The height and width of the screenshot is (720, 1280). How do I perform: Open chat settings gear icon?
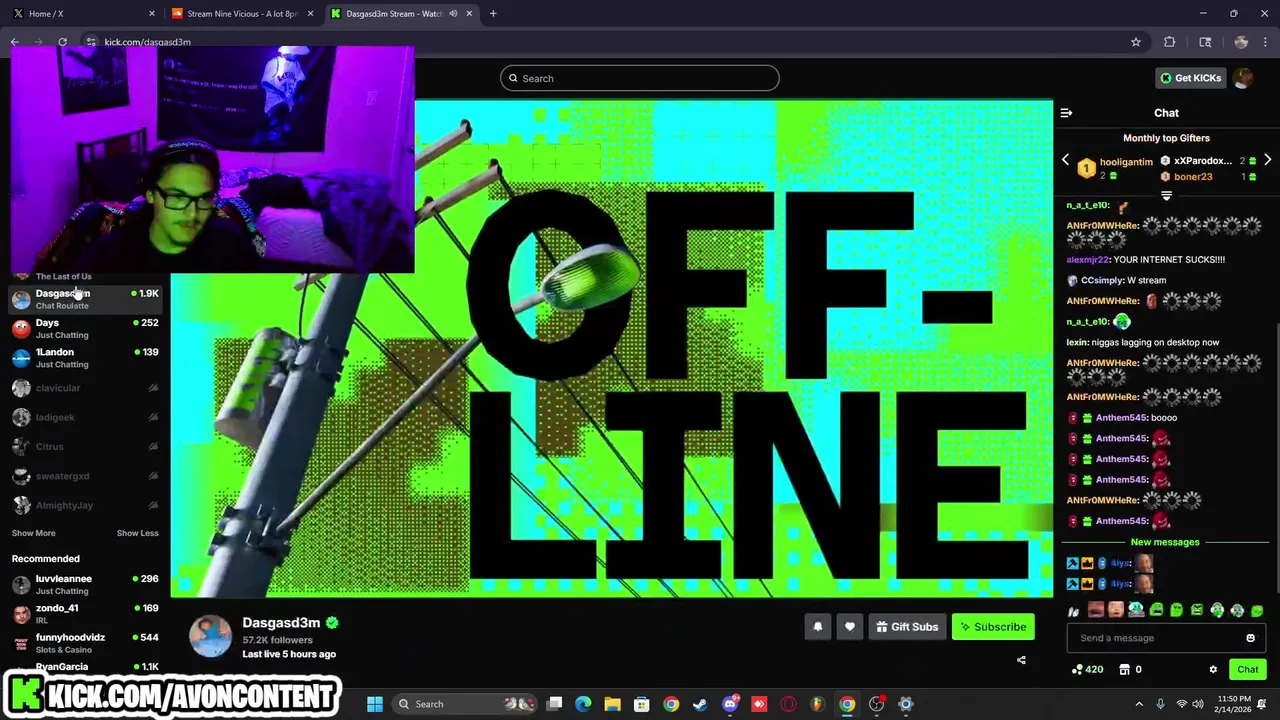pyautogui.click(x=1213, y=670)
